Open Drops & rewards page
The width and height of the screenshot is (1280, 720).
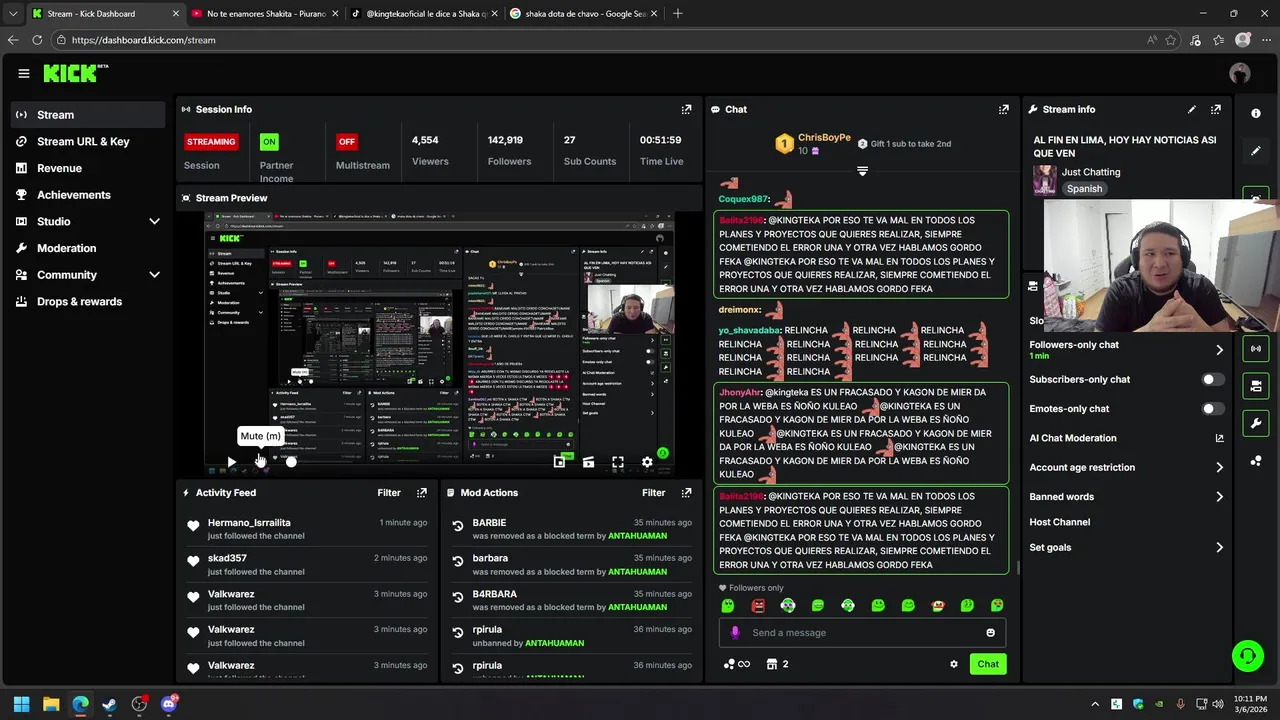click(88, 301)
